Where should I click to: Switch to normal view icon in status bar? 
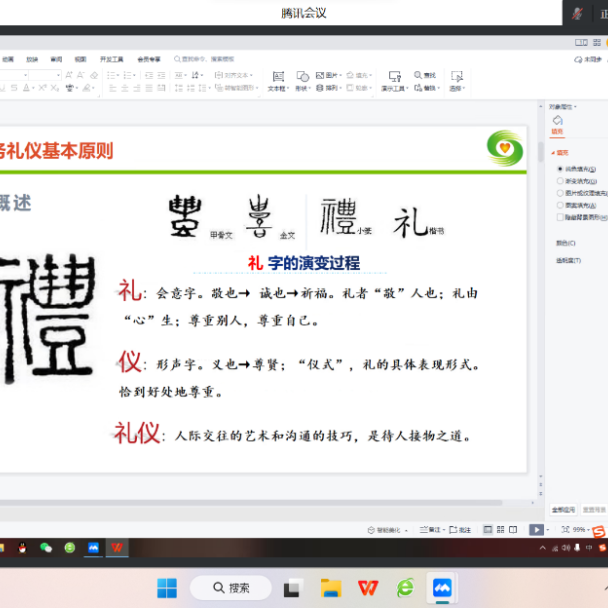(x=487, y=529)
